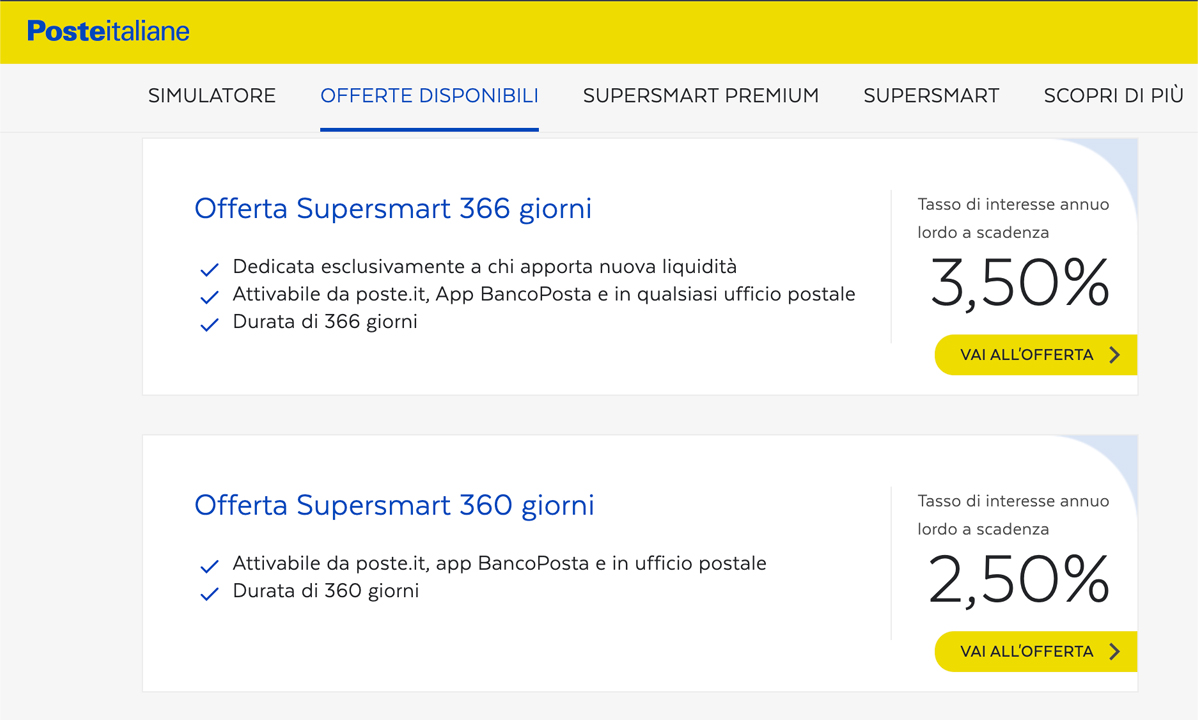Click the arrow chevron on the 3,50% offer button
This screenshot has height=720, width=1198.
click(x=1115, y=355)
